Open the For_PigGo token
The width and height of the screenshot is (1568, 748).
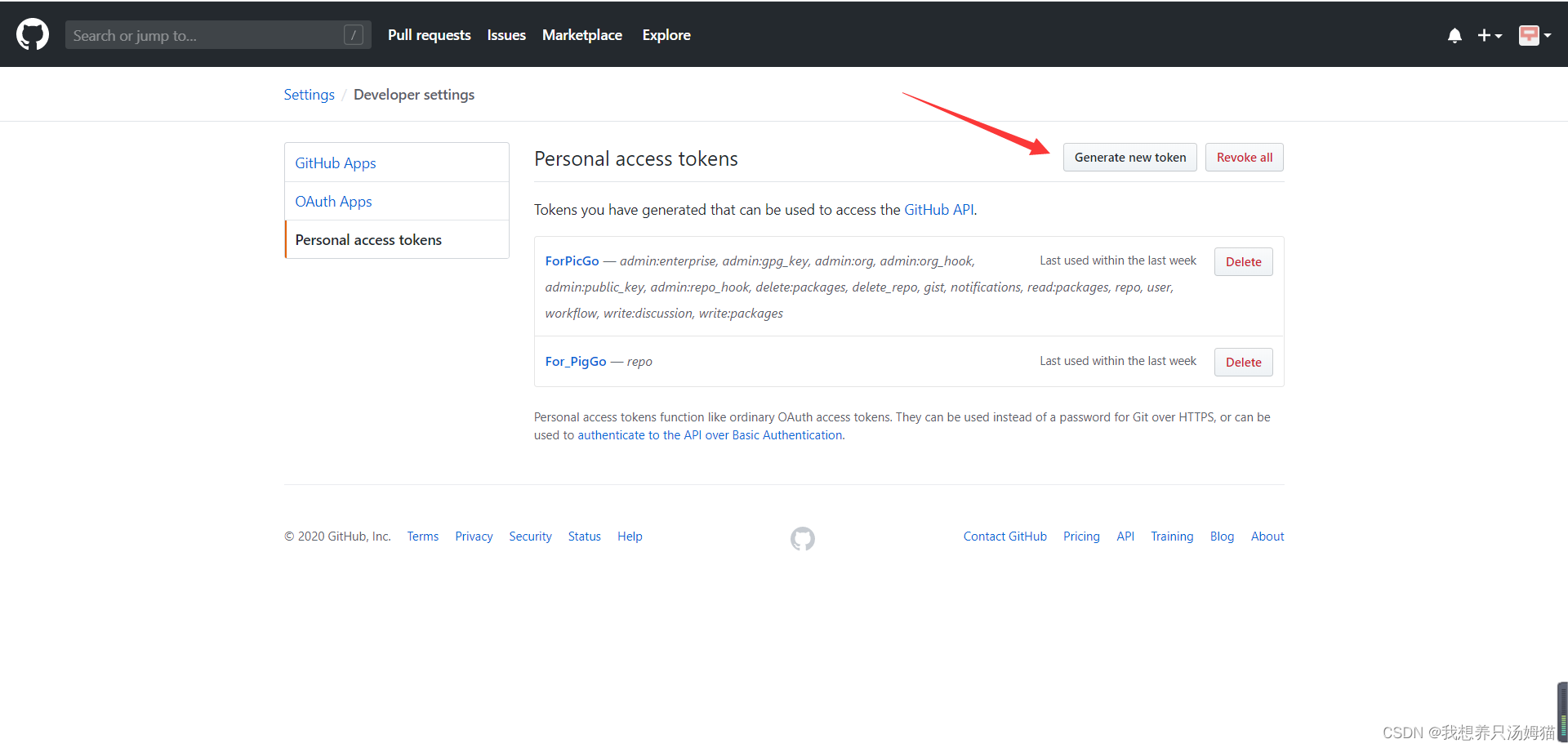click(x=576, y=362)
